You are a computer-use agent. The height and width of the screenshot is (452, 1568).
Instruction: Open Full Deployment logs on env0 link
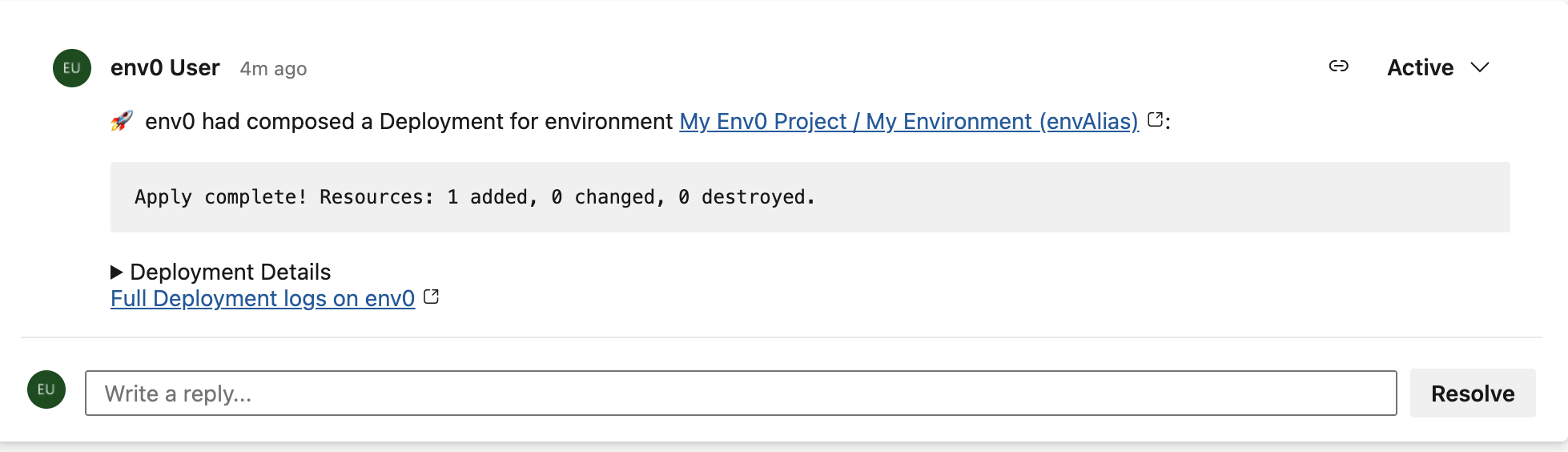[263, 299]
